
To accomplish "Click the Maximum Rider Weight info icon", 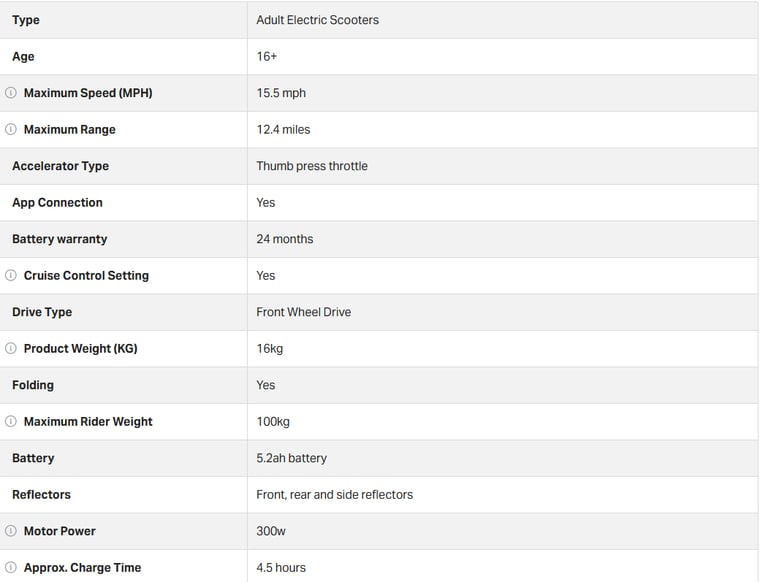I will click(11, 421).
